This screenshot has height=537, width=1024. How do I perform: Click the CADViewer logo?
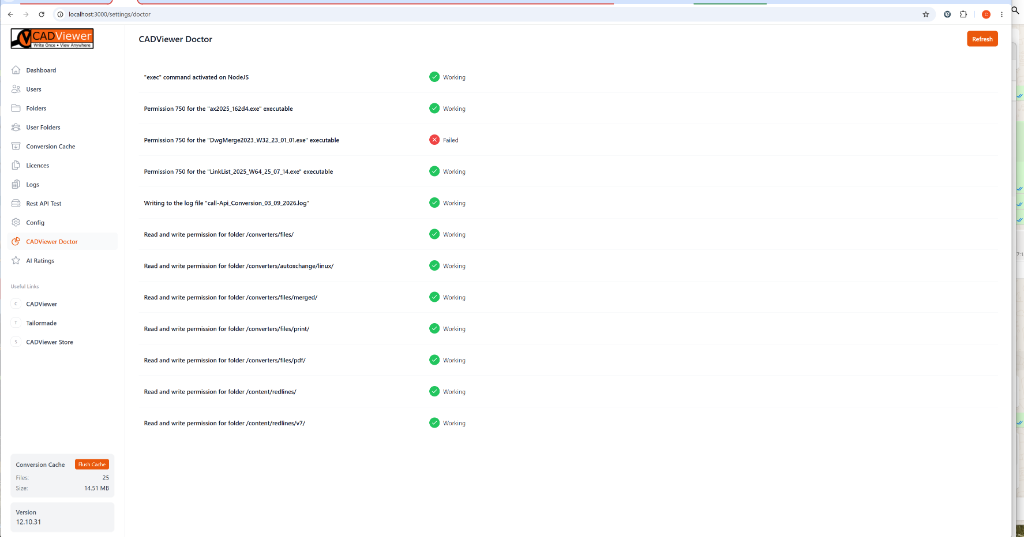[x=52, y=39]
